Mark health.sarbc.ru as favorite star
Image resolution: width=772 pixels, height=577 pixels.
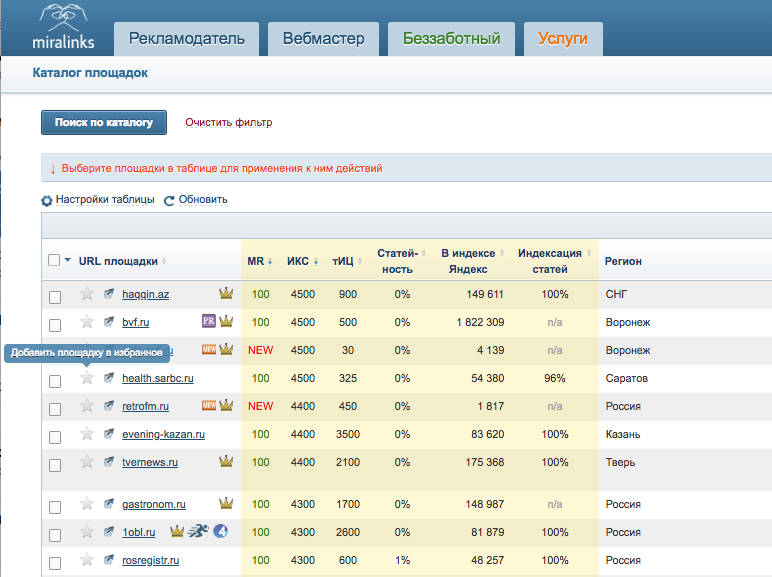[x=87, y=378]
